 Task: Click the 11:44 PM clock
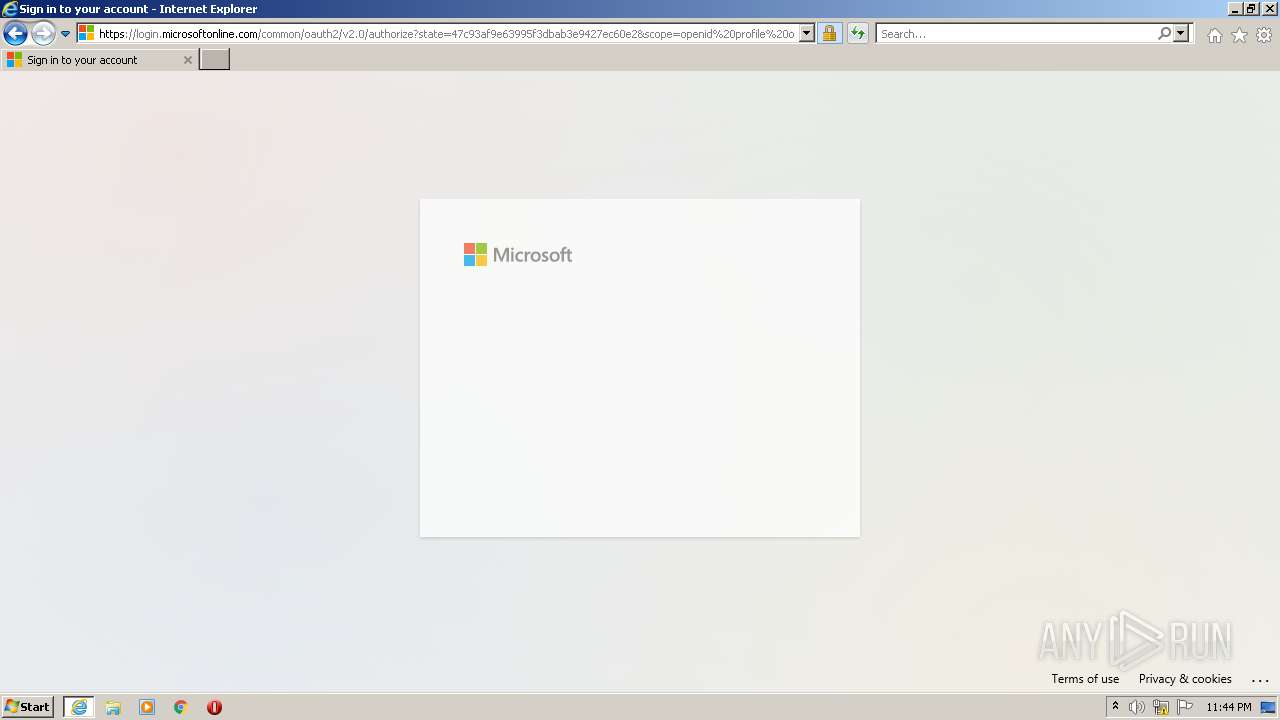[1229, 707]
